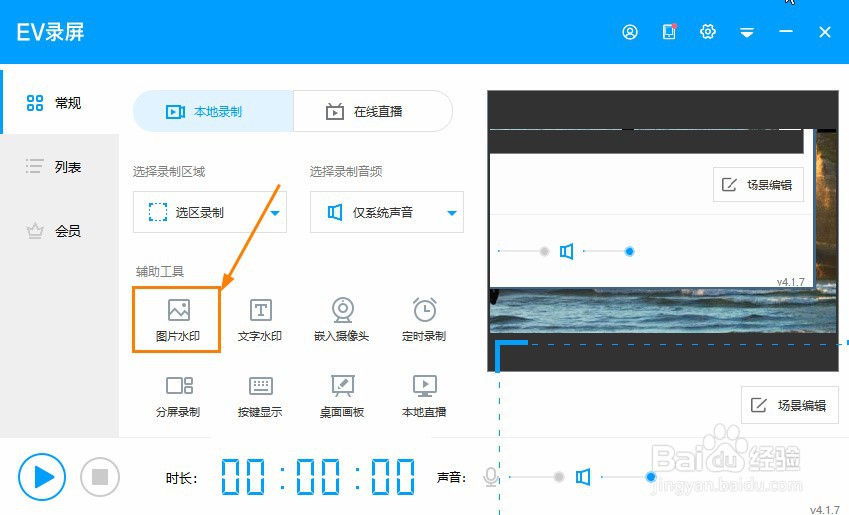
Task: Open the 桌面画板 tool
Action: pyautogui.click(x=342, y=397)
